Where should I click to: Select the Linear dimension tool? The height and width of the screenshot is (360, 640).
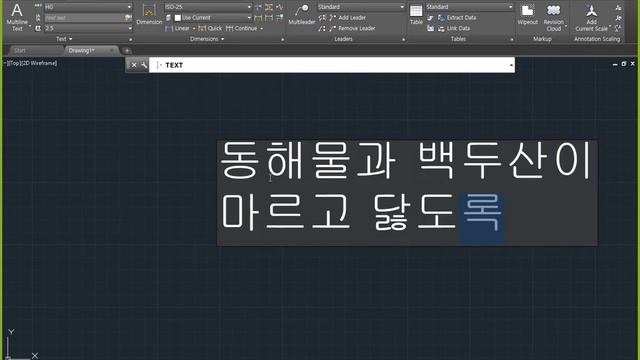[x=178, y=29]
